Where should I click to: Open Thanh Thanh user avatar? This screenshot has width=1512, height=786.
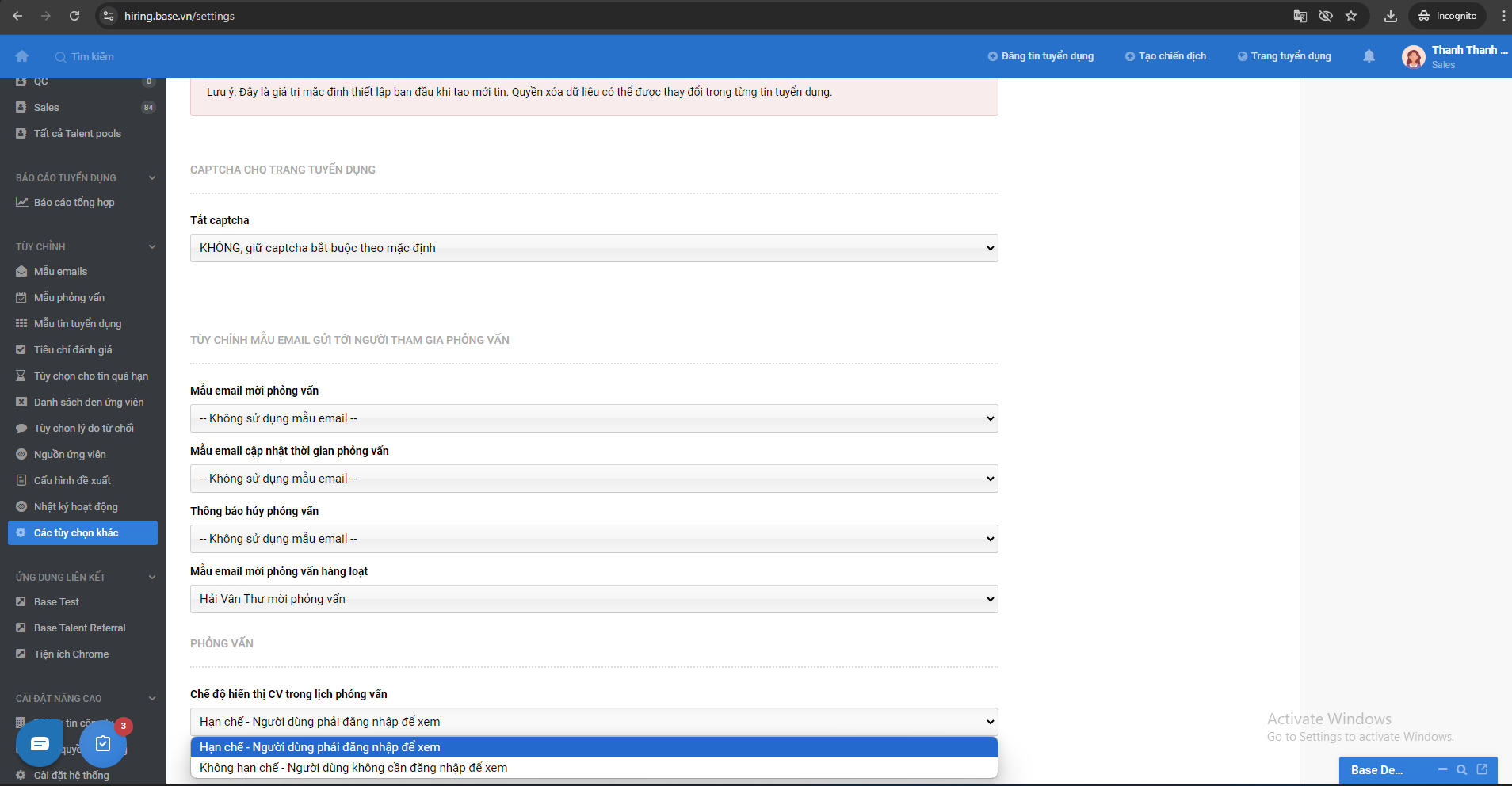(x=1414, y=56)
